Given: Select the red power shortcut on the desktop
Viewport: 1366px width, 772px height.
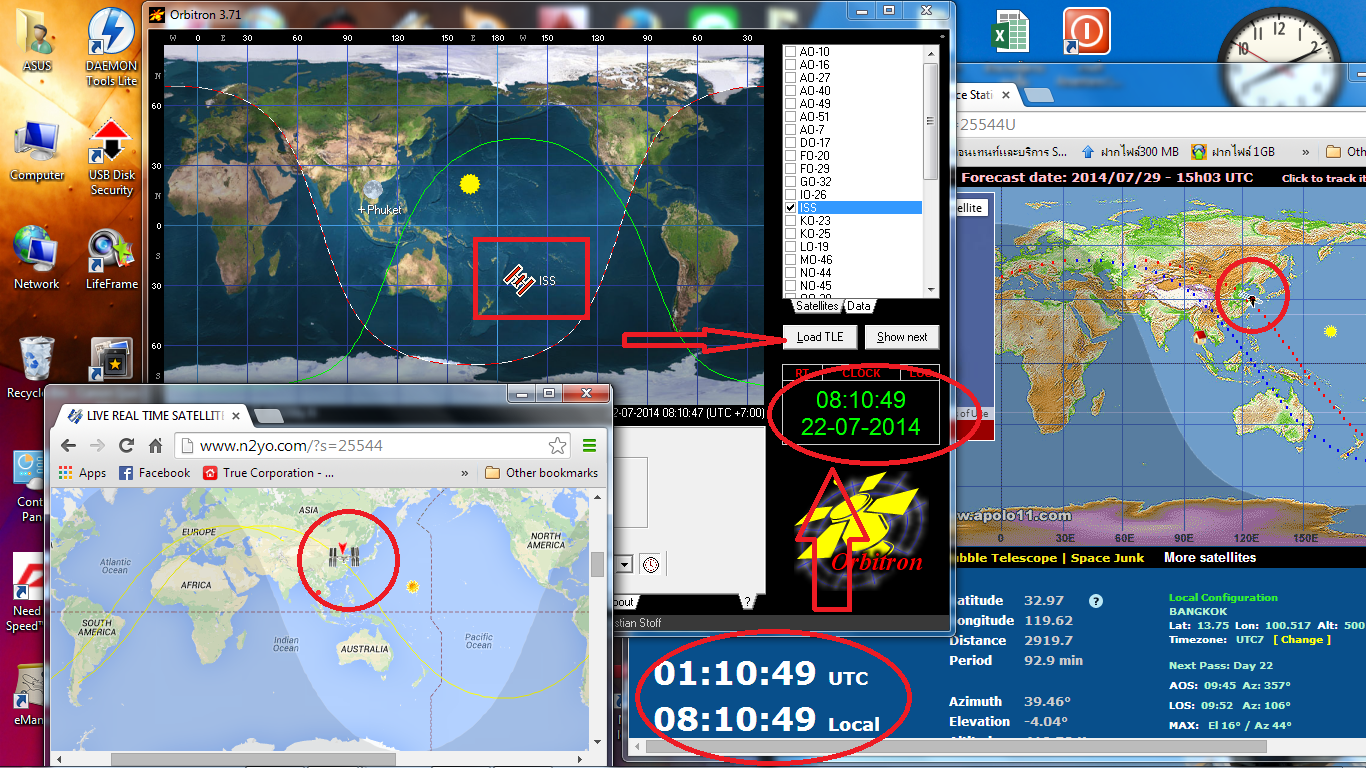Looking at the screenshot, I should 1086,31.
